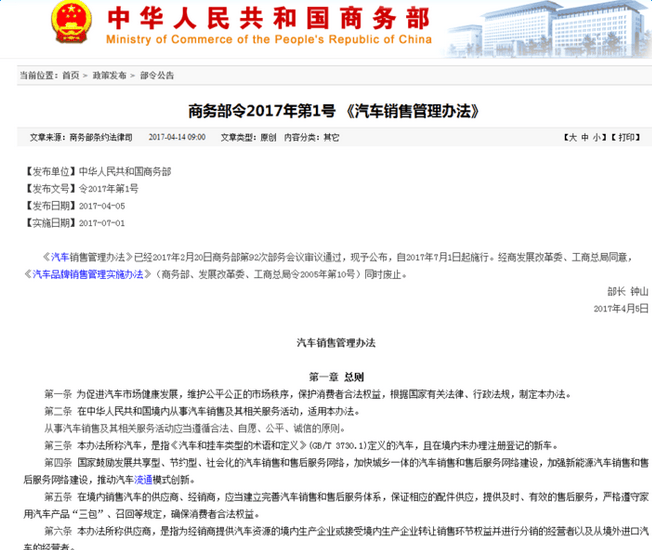Set font size to 大
652x550 pixels.
click(x=573, y=138)
